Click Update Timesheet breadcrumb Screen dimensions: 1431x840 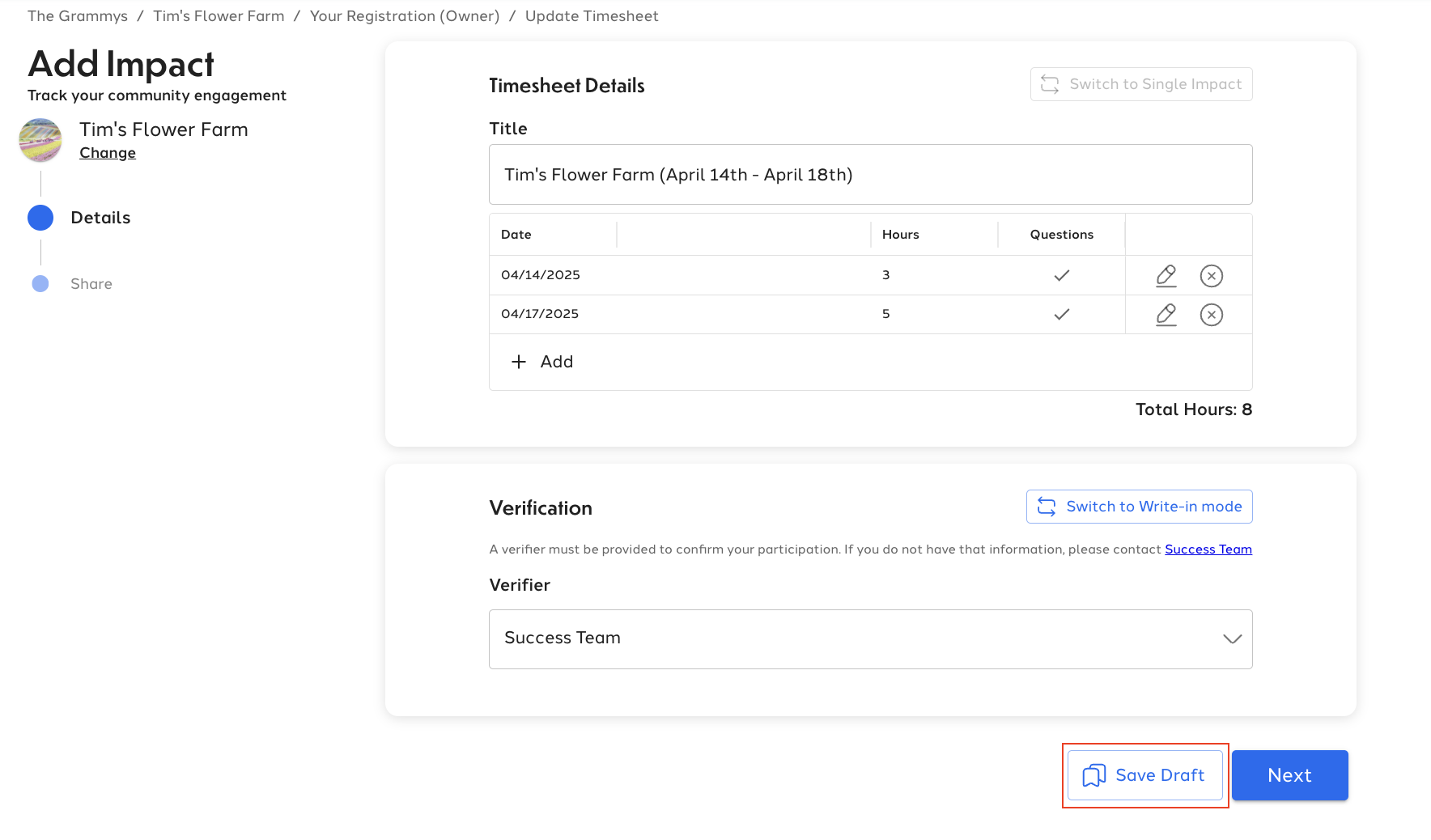[x=592, y=16]
